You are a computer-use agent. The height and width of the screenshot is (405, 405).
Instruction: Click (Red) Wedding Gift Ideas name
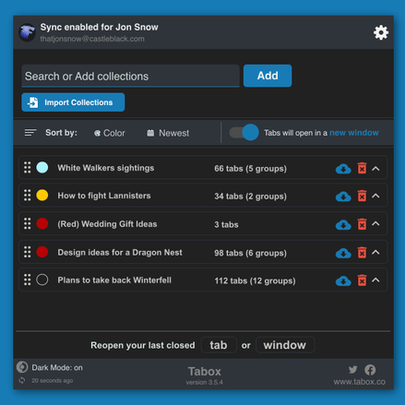coord(107,224)
